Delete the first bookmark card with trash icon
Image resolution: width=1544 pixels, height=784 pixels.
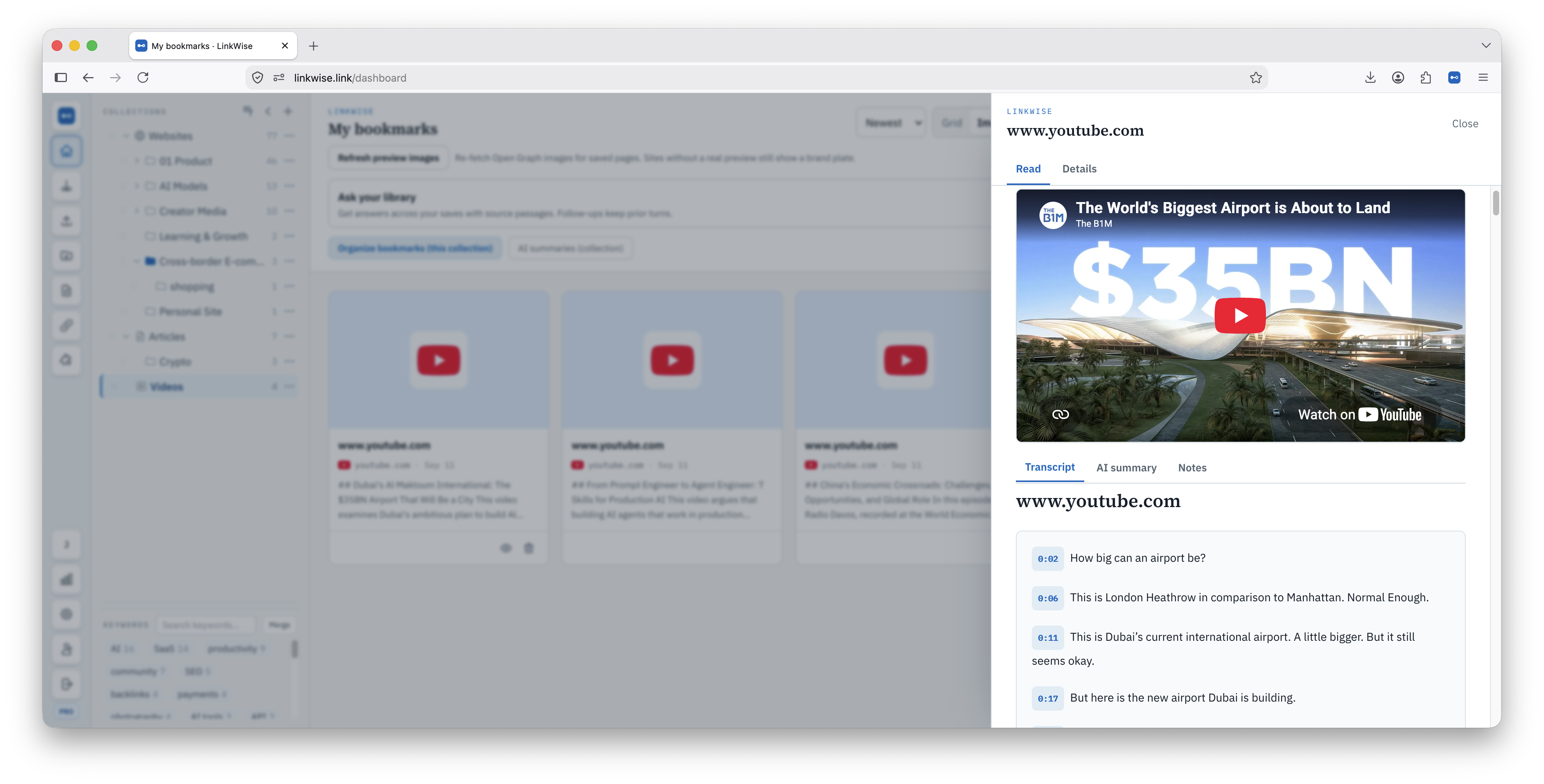click(x=528, y=548)
